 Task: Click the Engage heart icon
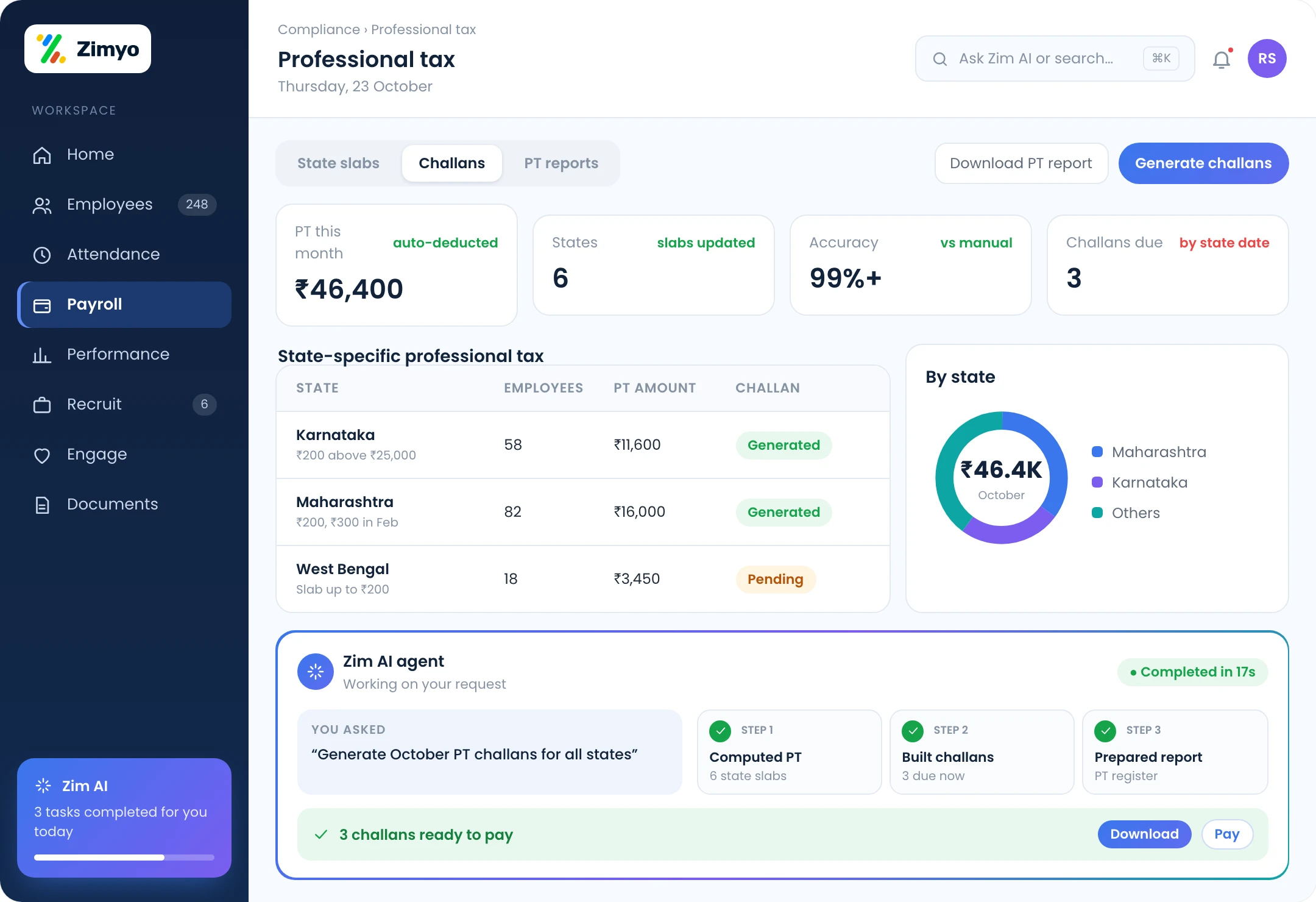pos(42,455)
